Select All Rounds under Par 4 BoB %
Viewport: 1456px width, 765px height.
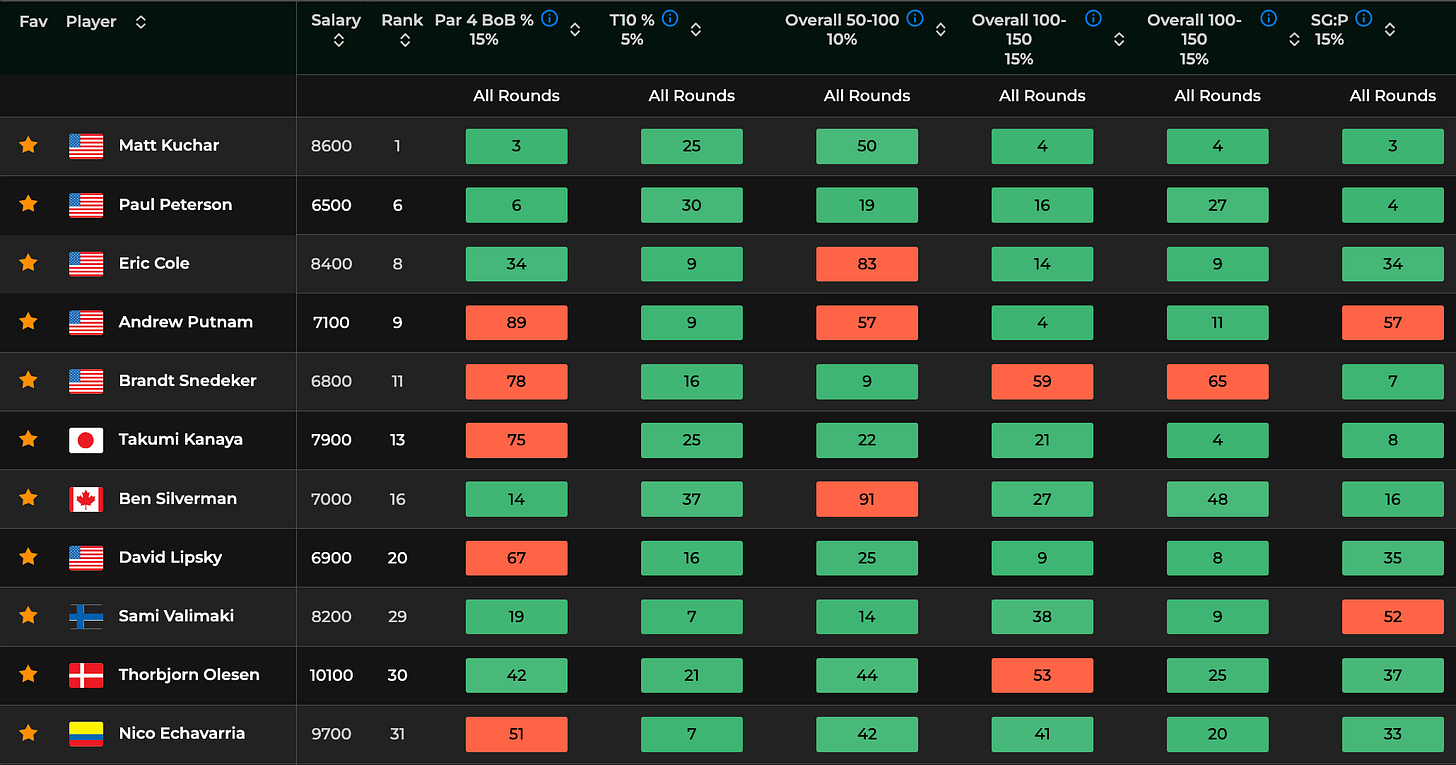pyautogui.click(x=516, y=96)
